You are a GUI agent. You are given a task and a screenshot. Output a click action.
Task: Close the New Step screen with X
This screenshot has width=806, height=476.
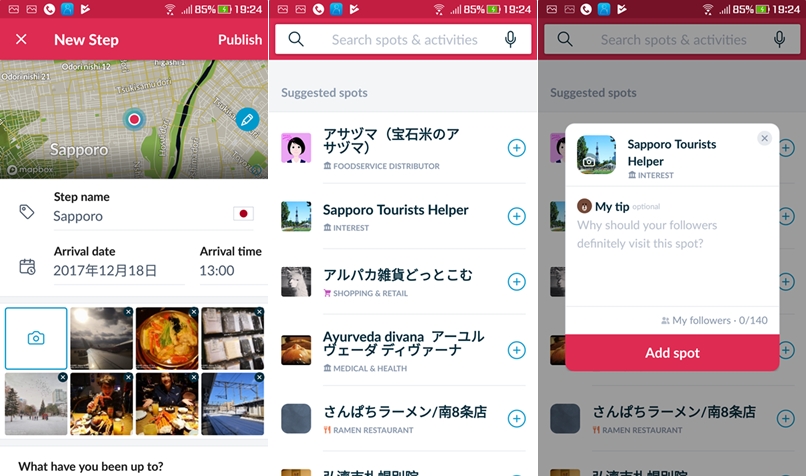click(21, 39)
